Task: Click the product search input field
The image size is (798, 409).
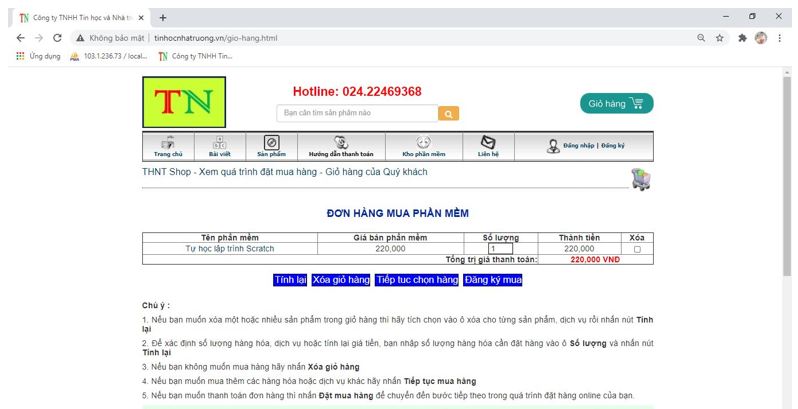Action: pos(357,113)
